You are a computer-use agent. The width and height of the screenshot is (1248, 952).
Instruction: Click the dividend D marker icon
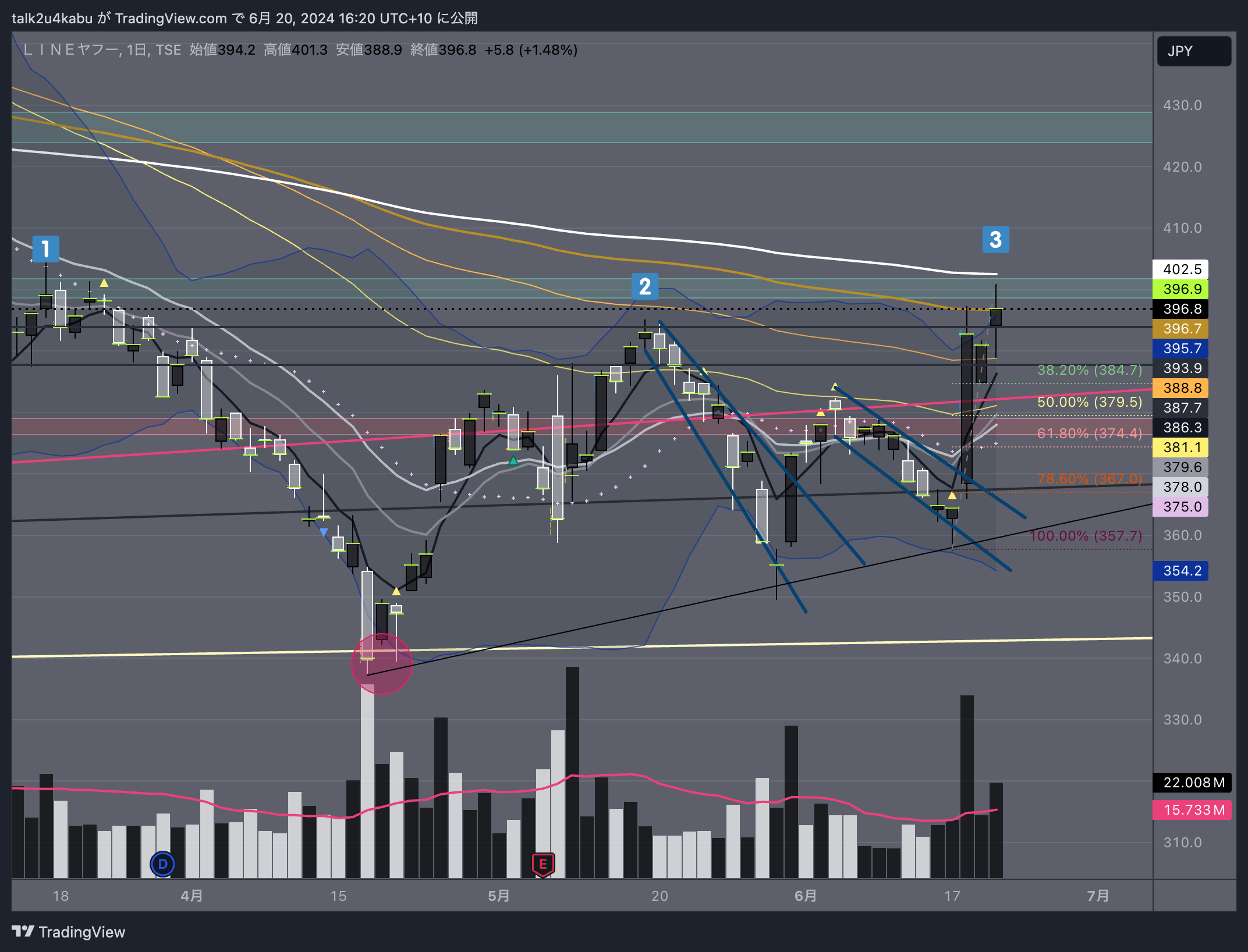click(x=162, y=864)
